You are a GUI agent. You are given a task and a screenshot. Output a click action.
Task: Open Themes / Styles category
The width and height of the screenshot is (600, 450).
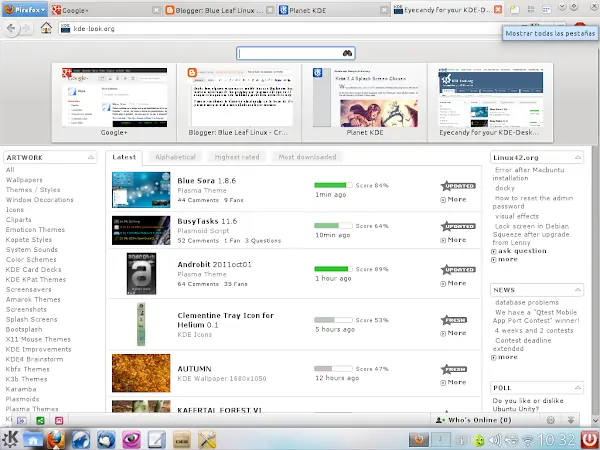pos(33,190)
